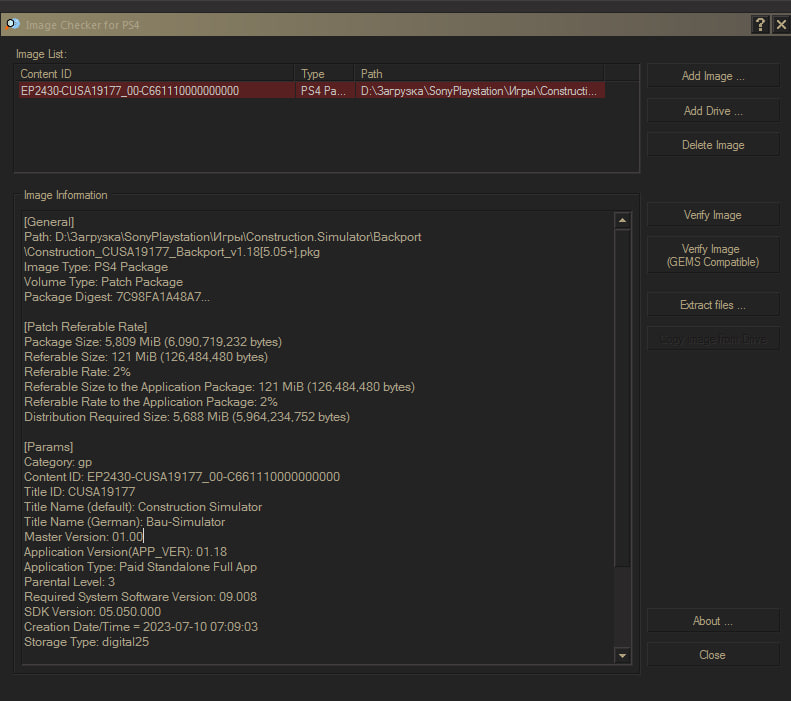Click Title Name (default): Construction Simulator
The width and height of the screenshot is (791, 701).
click(143, 507)
